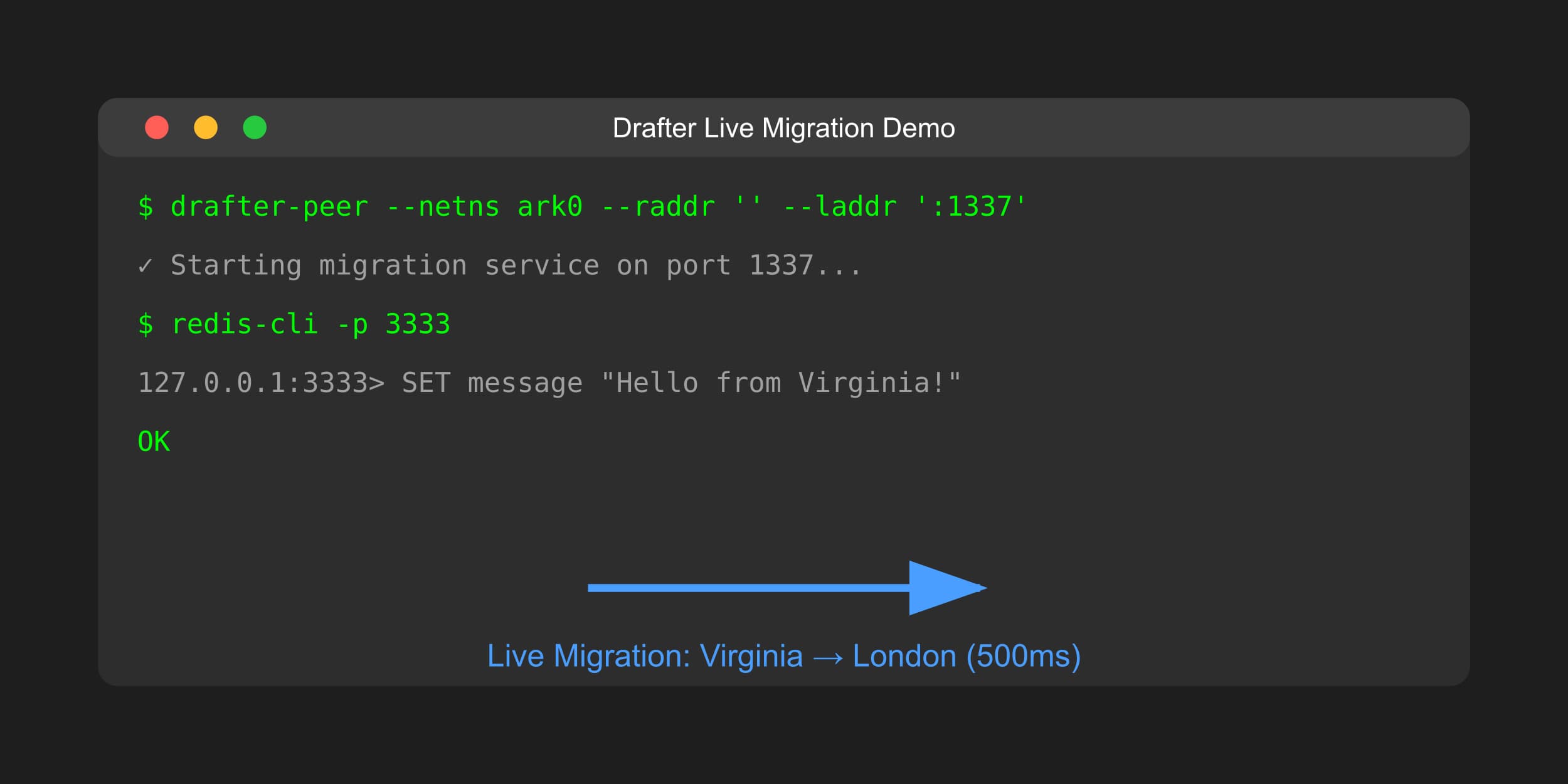Click the small arrow between Virginia and London
The width and height of the screenshot is (1568, 784).
(x=828, y=658)
